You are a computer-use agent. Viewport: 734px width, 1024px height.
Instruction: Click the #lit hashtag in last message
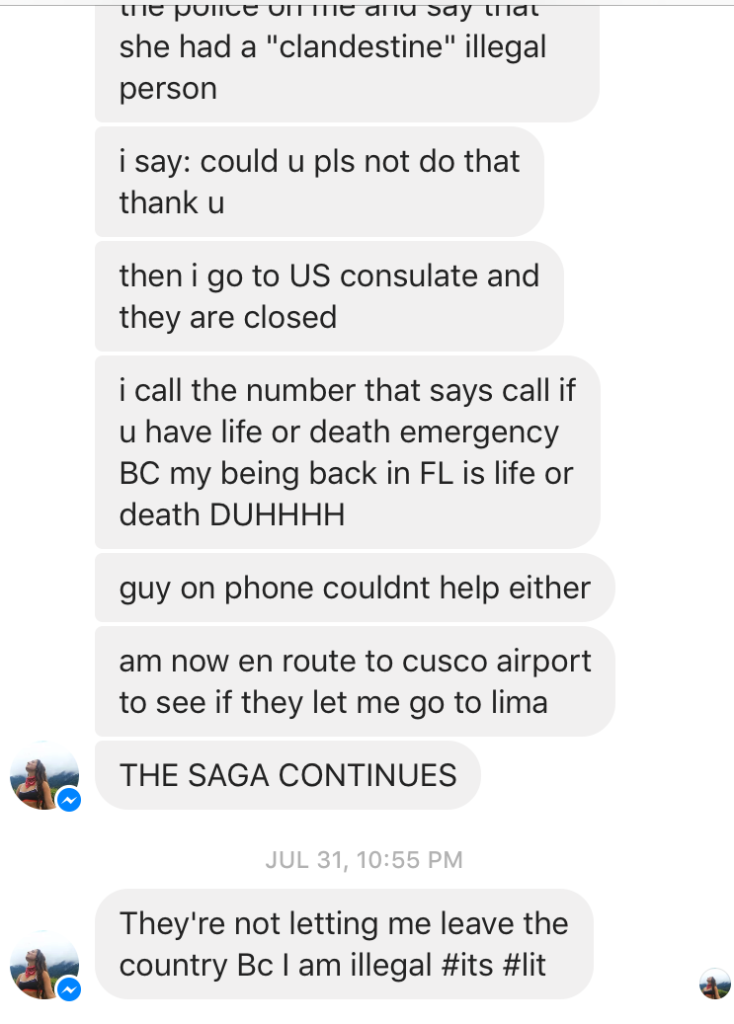(x=524, y=965)
